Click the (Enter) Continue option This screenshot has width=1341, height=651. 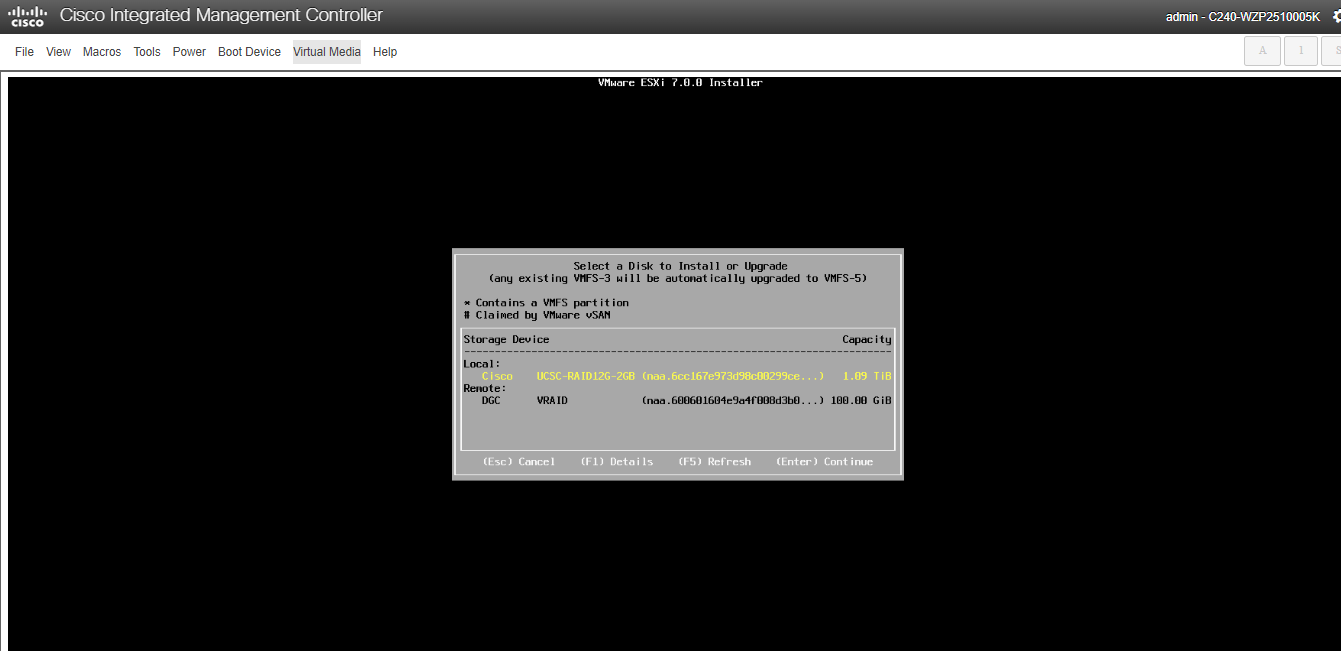(x=824, y=462)
